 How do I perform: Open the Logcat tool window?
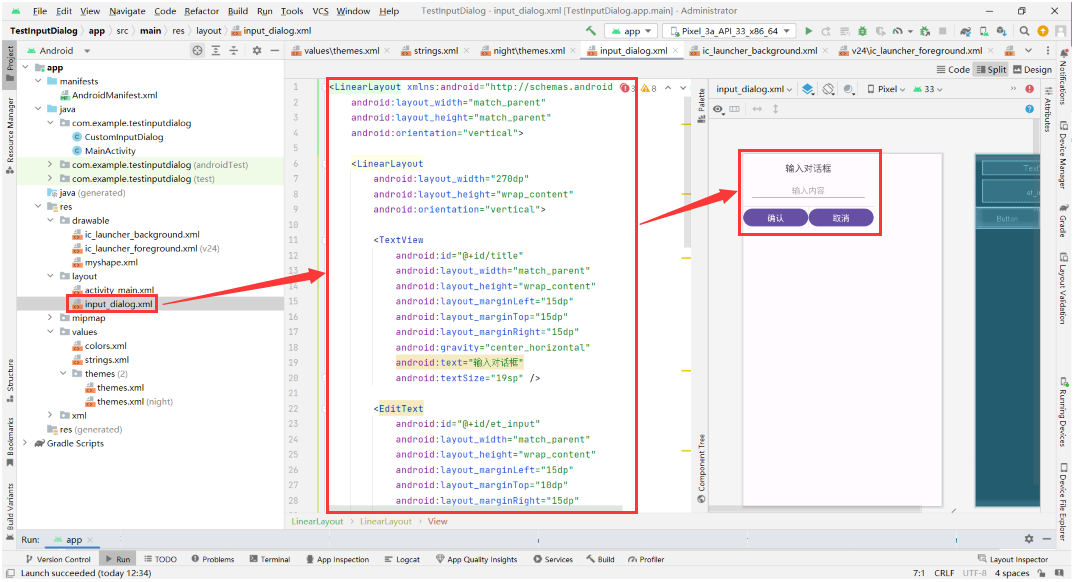click(402, 559)
